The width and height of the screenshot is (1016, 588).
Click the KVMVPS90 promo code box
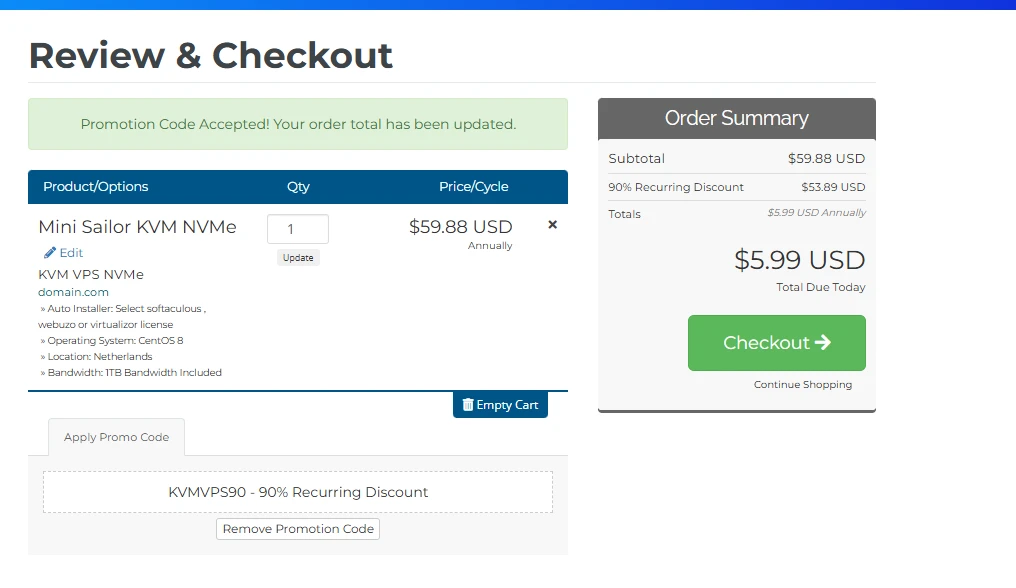click(298, 492)
